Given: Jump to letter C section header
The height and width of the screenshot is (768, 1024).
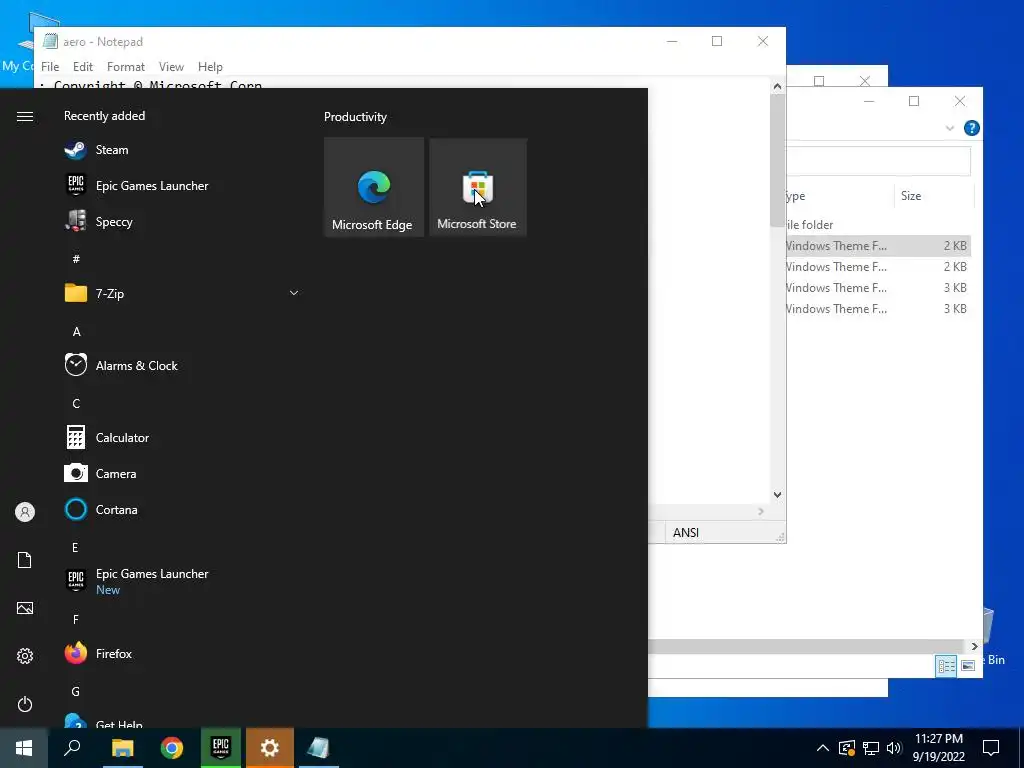Looking at the screenshot, I should [76, 403].
